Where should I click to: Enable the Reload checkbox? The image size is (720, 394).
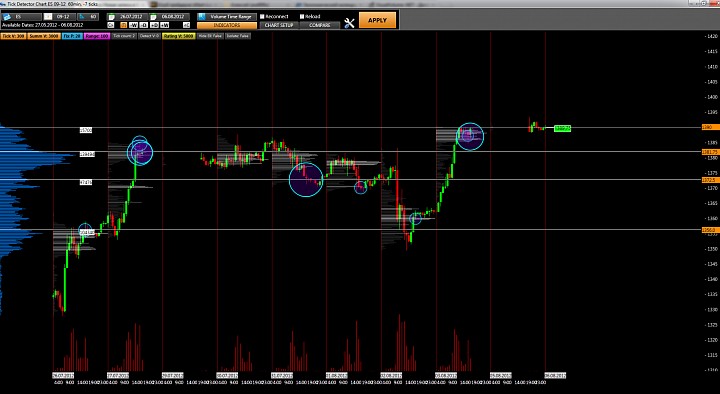pos(302,17)
